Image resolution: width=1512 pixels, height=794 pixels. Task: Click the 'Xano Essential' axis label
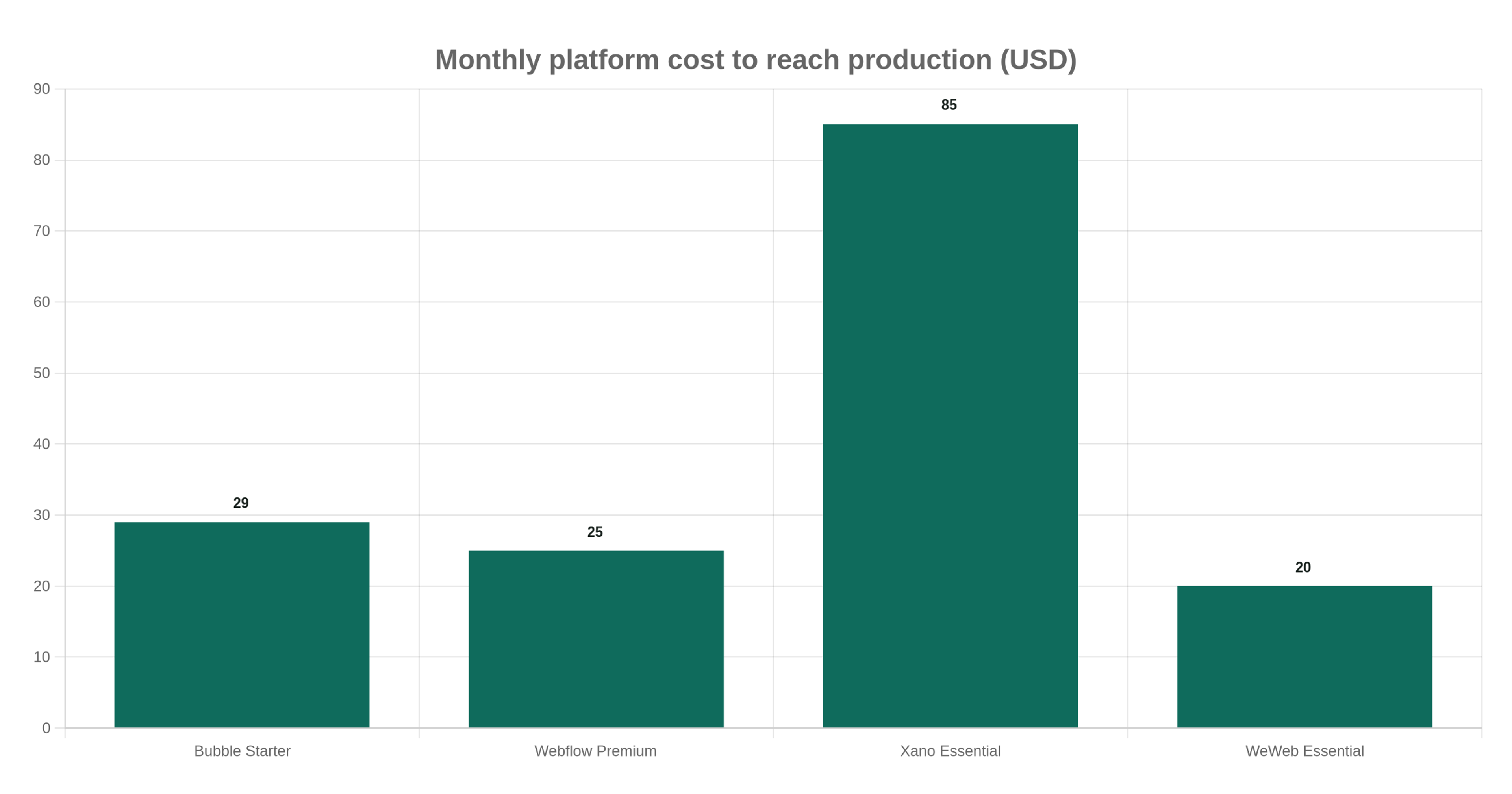coord(950,751)
